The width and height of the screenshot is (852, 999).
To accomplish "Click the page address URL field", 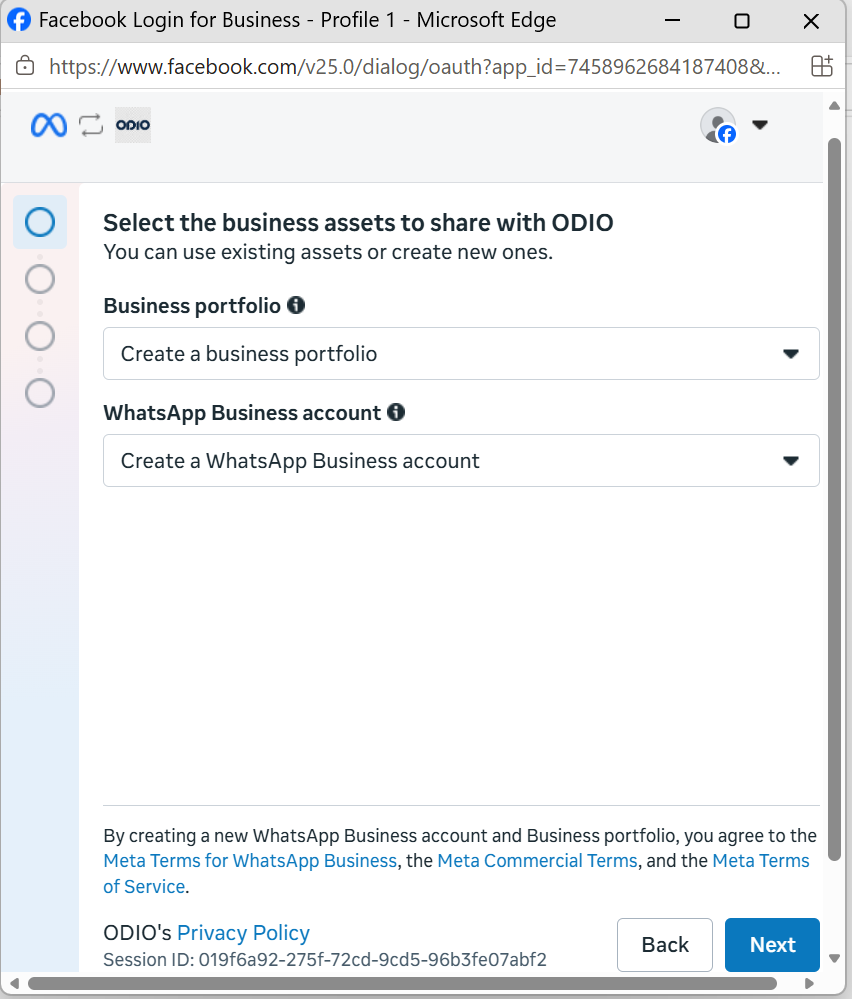I will pyautogui.click(x=414, y=66).
